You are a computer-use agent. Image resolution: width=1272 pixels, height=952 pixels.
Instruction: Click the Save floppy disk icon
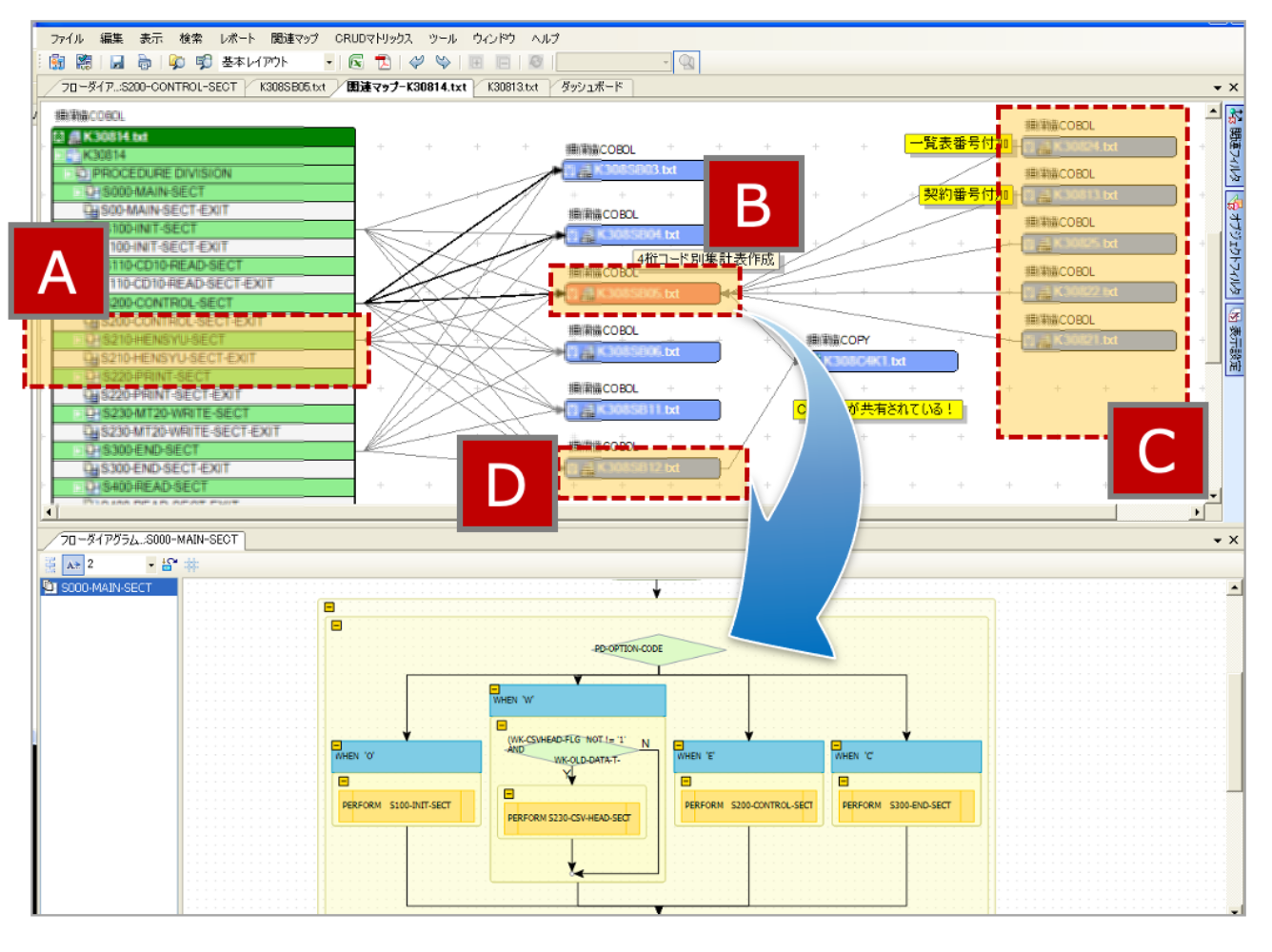pos(117,62)
